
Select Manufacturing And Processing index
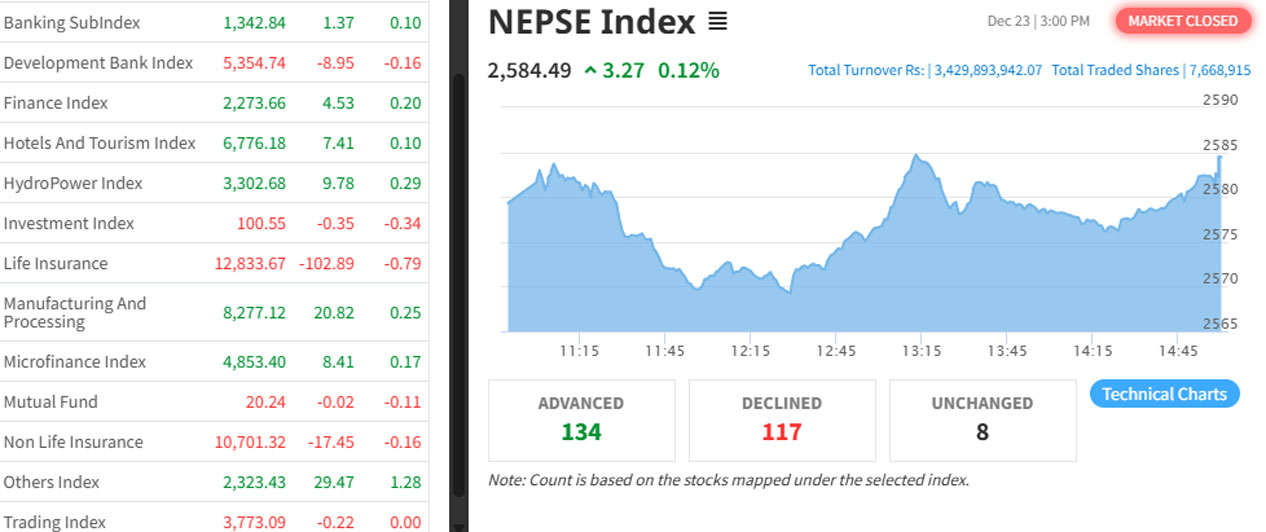(x=75, y=312)
